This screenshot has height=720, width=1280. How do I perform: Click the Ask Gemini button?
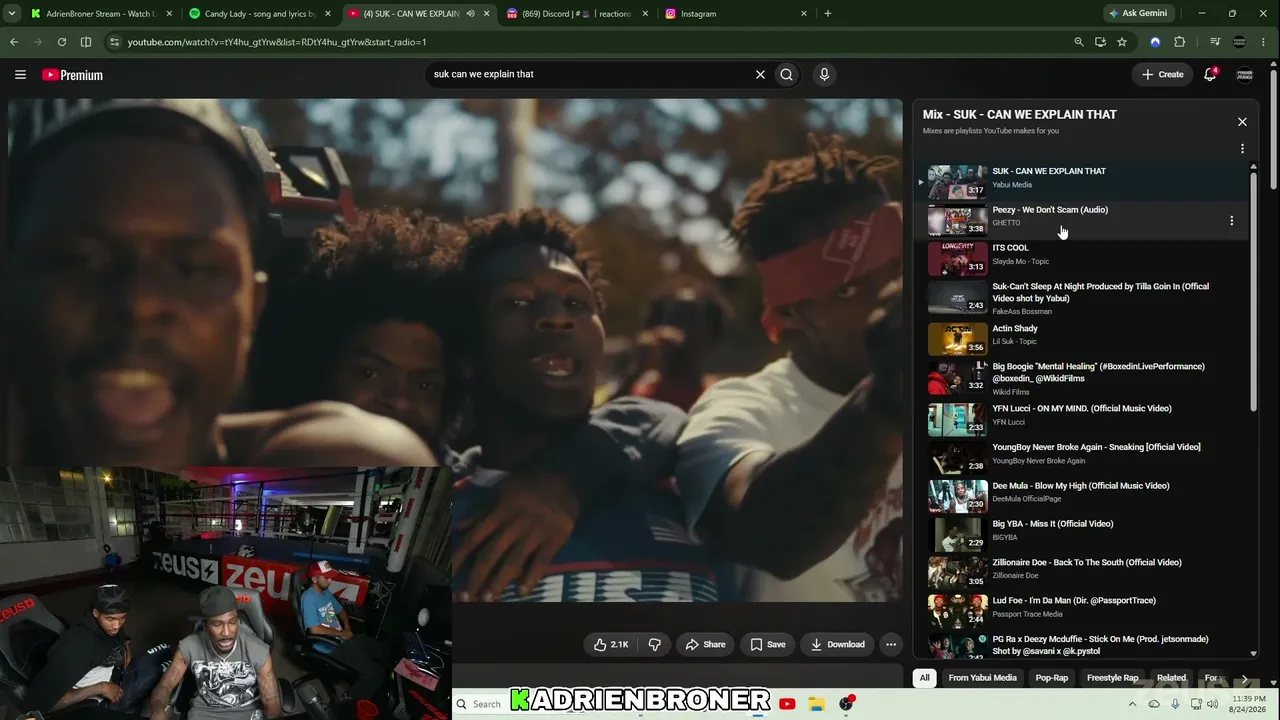click(1137, 14)
